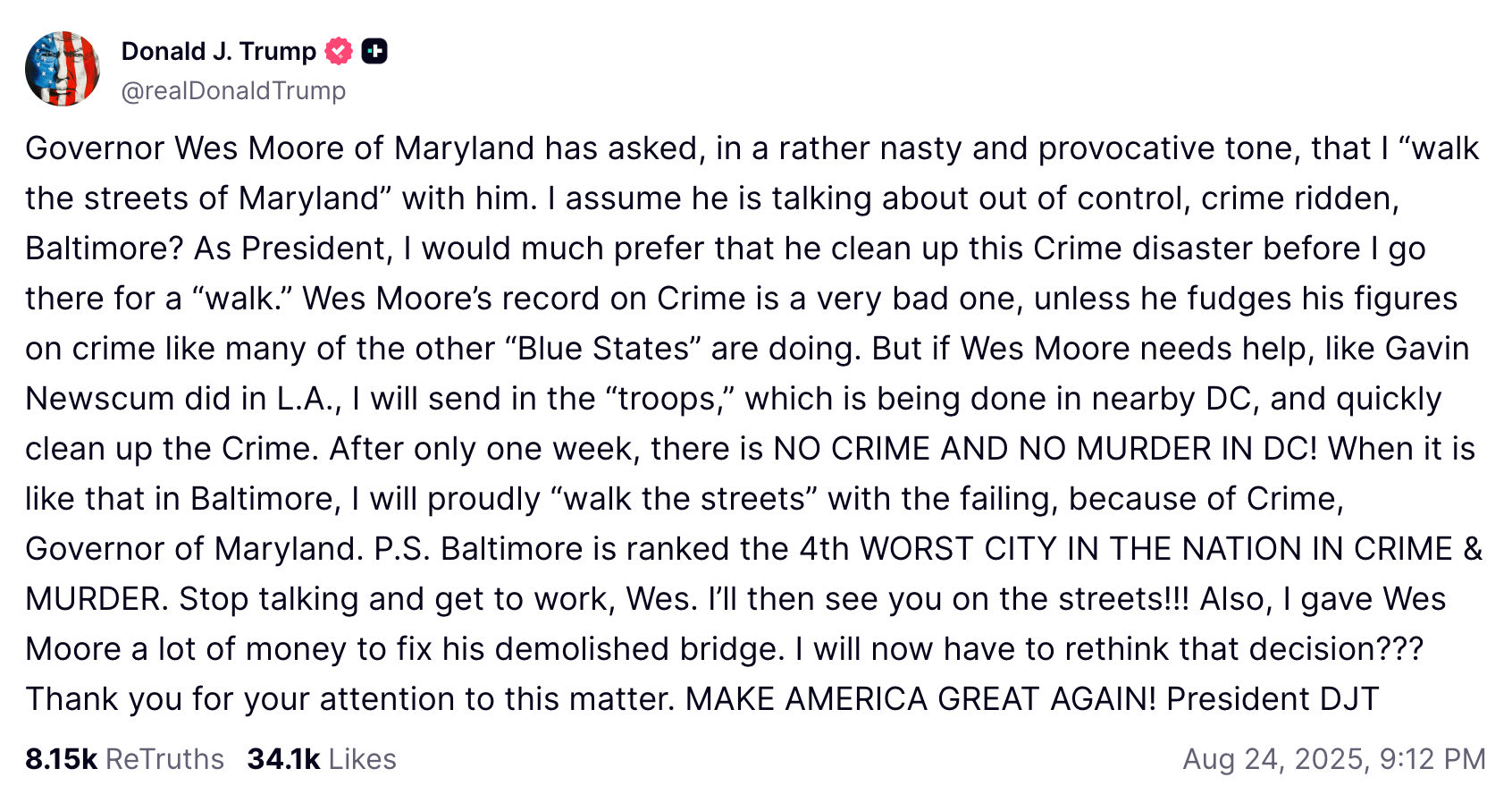
Task: Click the "Donald J. Trump" display name
Action: [x=218, y=52]
